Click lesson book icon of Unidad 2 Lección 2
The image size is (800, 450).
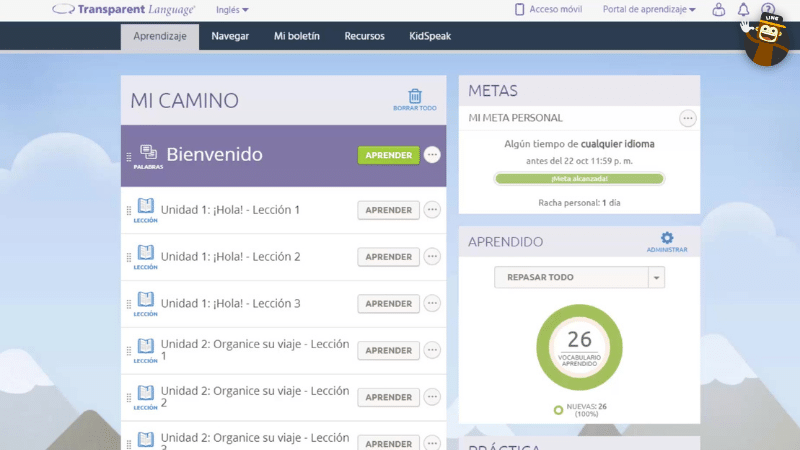145,397
